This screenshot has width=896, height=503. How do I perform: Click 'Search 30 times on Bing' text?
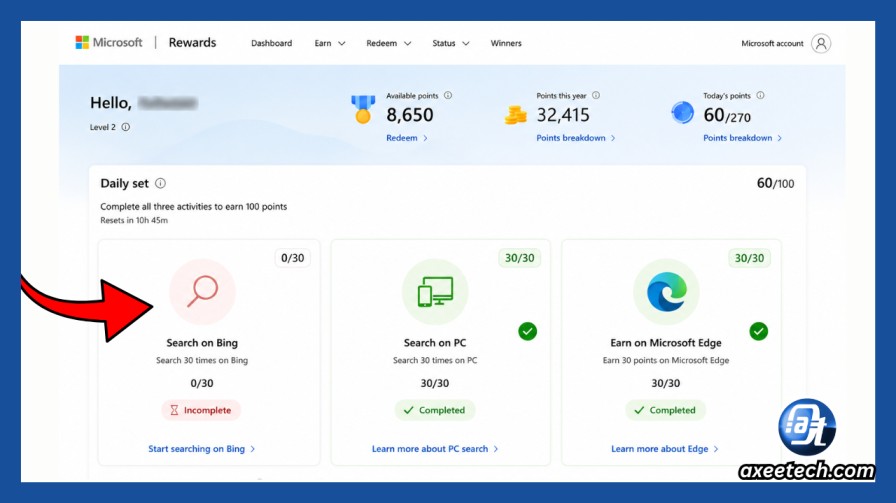[x=202, y=360]
